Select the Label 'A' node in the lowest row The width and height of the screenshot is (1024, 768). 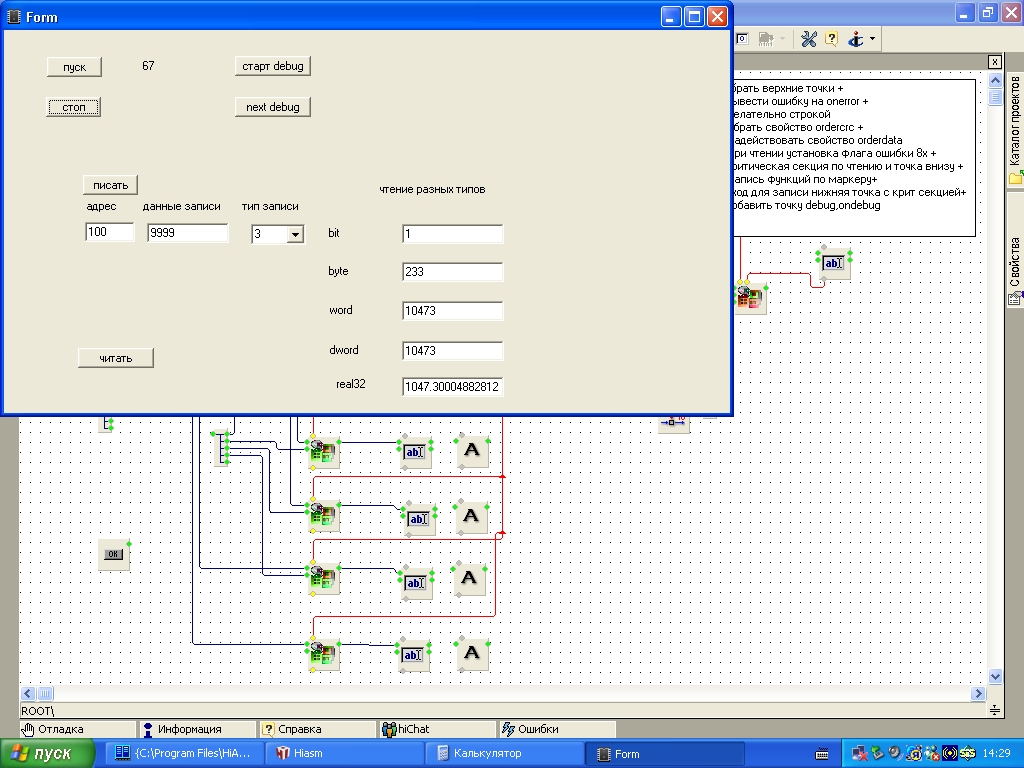(x=472, y=652)
